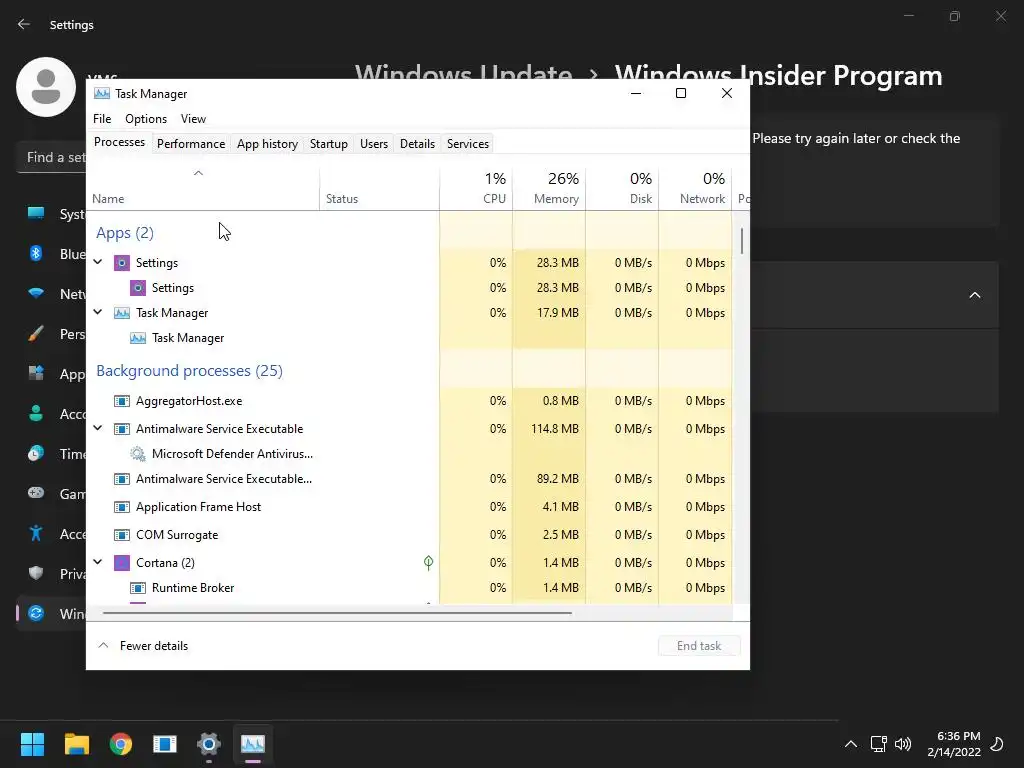This screenshot has width=1024, height=768.
Task: Click the network monitor tray icon
Action: tap(878, 744)
